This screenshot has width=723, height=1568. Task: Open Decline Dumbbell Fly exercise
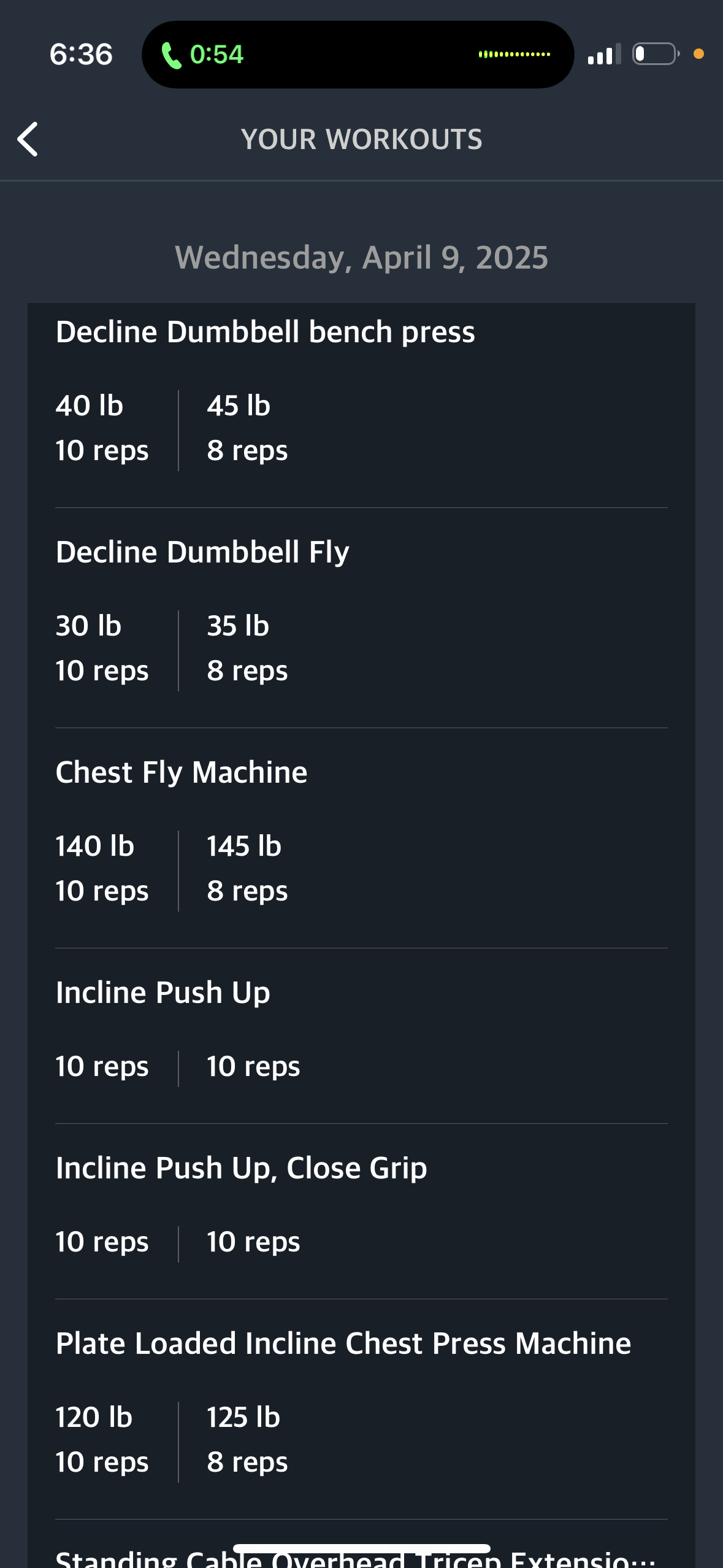click(x=202, y=552)
